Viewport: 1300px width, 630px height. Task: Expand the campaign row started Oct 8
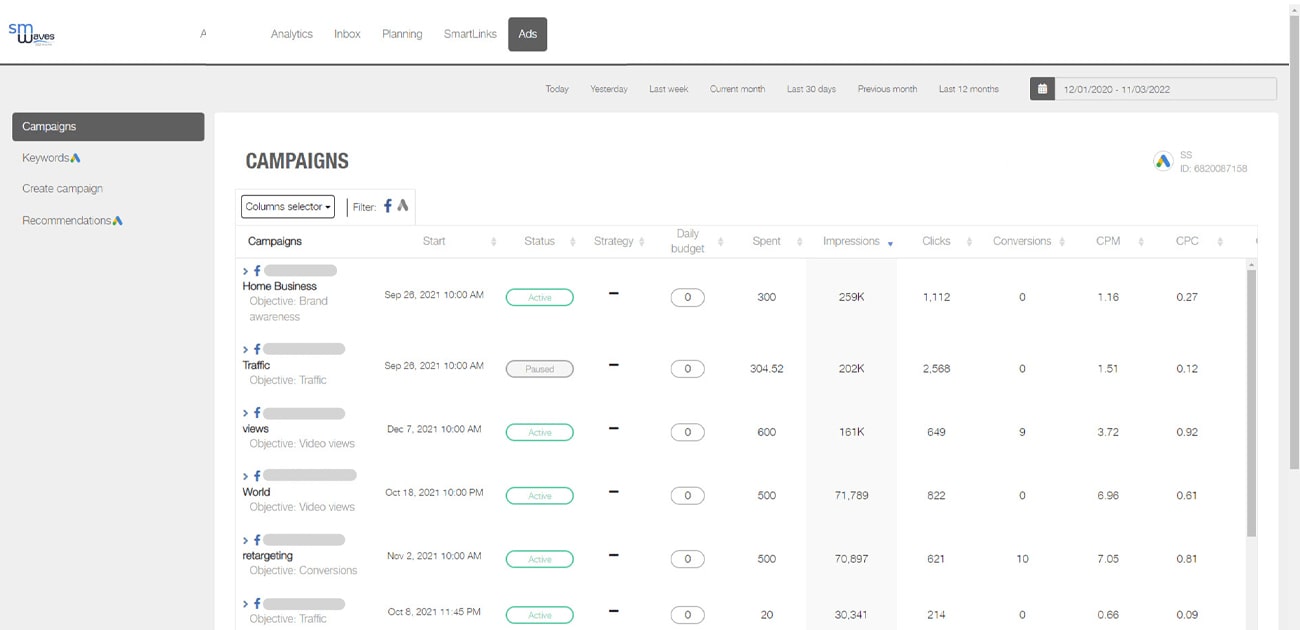(246, 604)
